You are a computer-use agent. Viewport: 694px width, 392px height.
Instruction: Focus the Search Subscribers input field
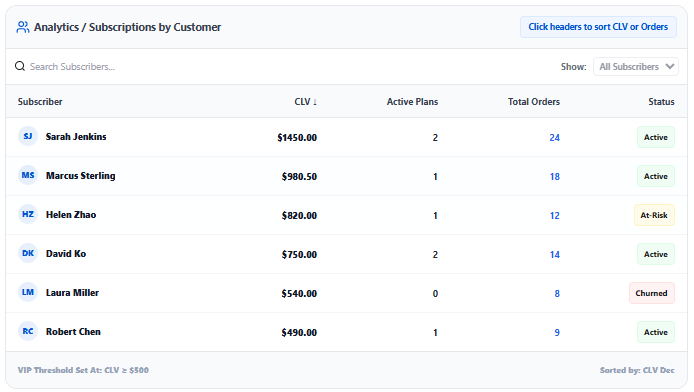coord(72,67)
